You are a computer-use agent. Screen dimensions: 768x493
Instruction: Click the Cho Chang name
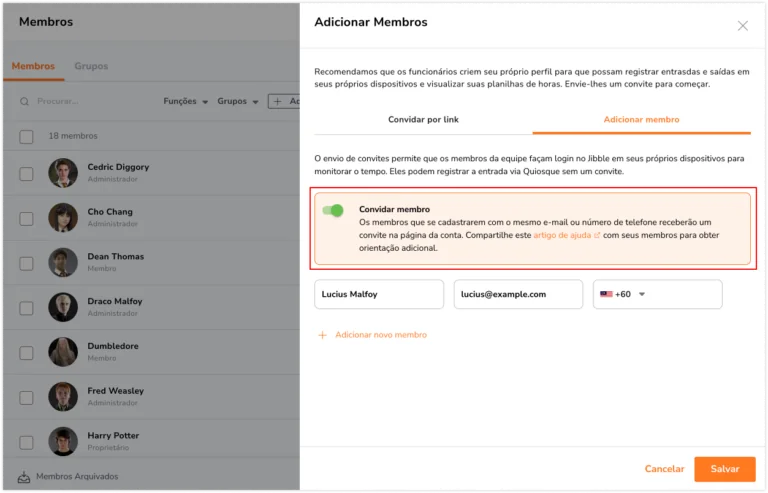pyautogui.click(x=110, y=211)
